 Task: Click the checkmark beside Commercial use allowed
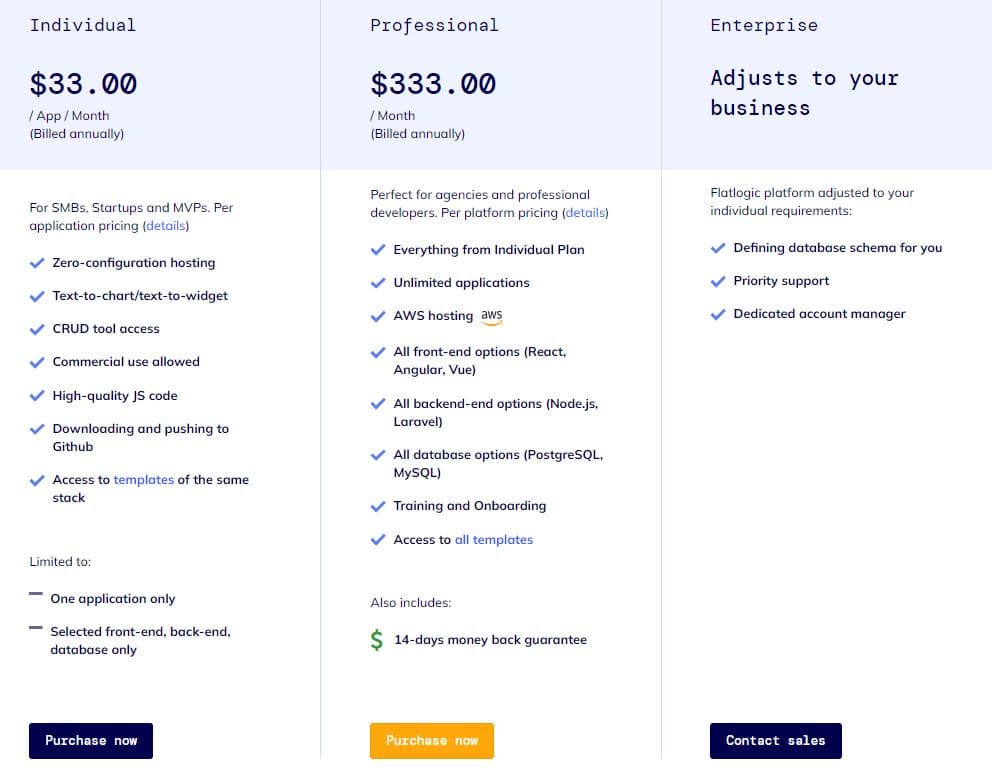click(x=37, y=361)
